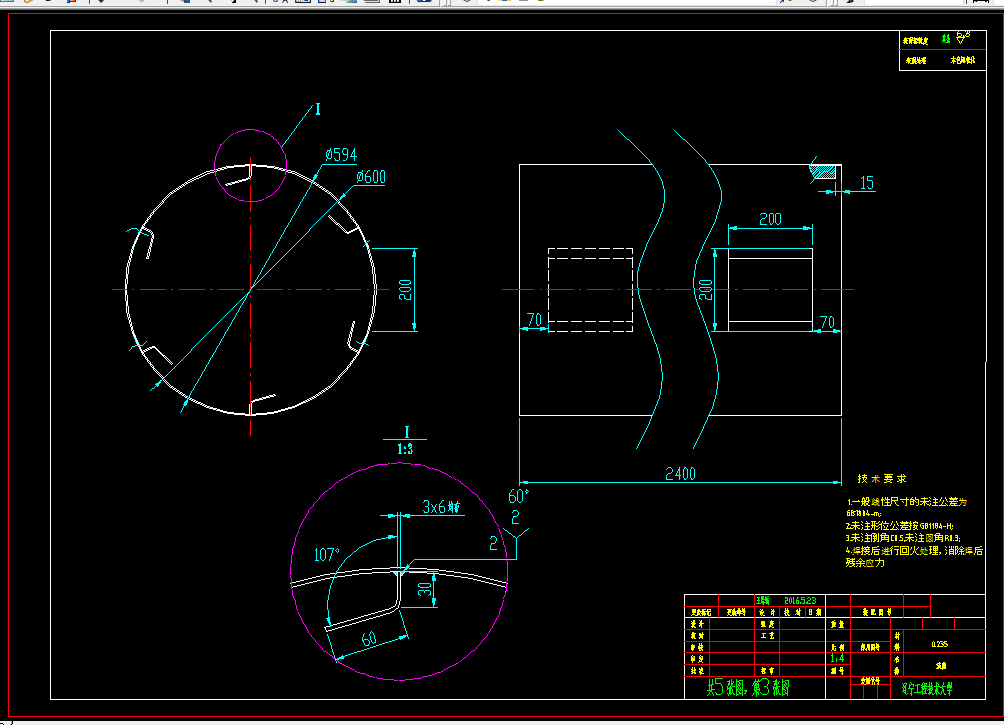The height and width of the screenshot is (725, 1004).
Task: Click the 'I' leader label by magenta circle
Action: pyautogui.click(x=318, y=110)
